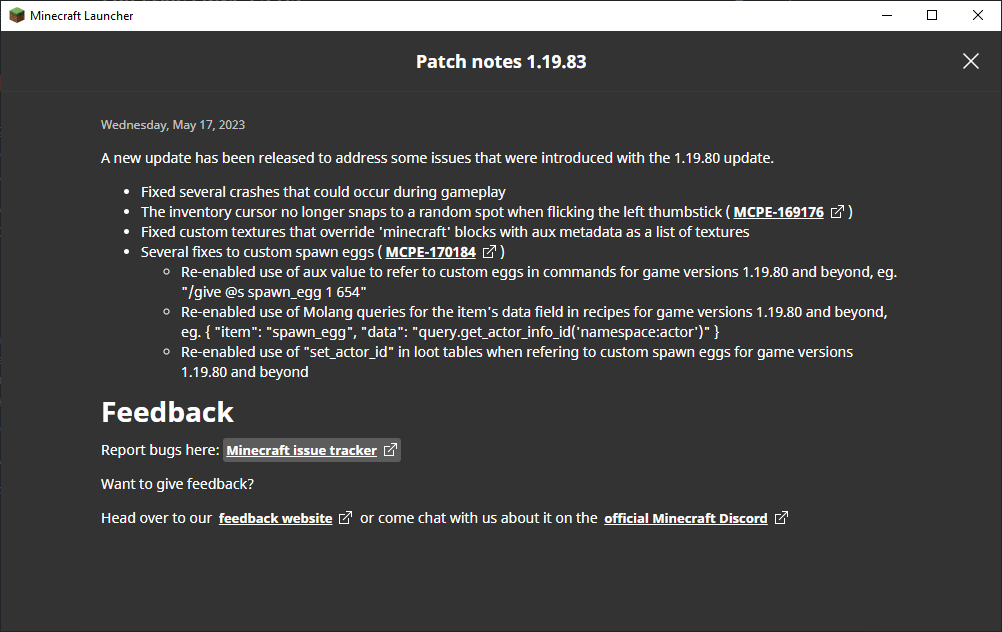1002x632 pixels.
Task: Open the official Minecraft Discord link
Action: [685, 518]
